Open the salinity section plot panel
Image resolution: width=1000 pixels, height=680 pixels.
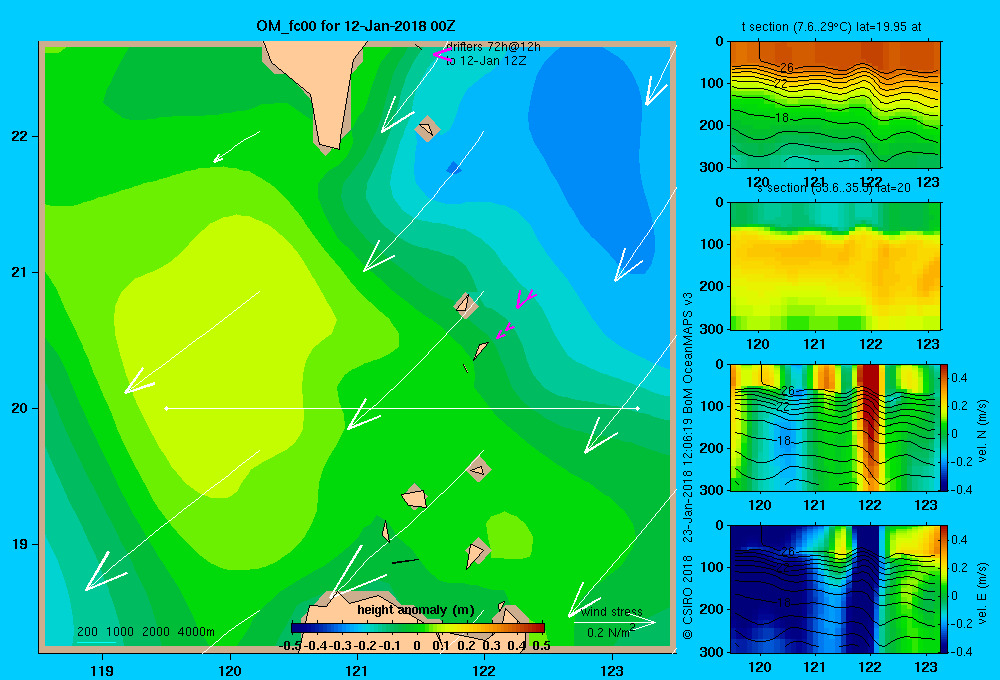click(x=835, y=266)
